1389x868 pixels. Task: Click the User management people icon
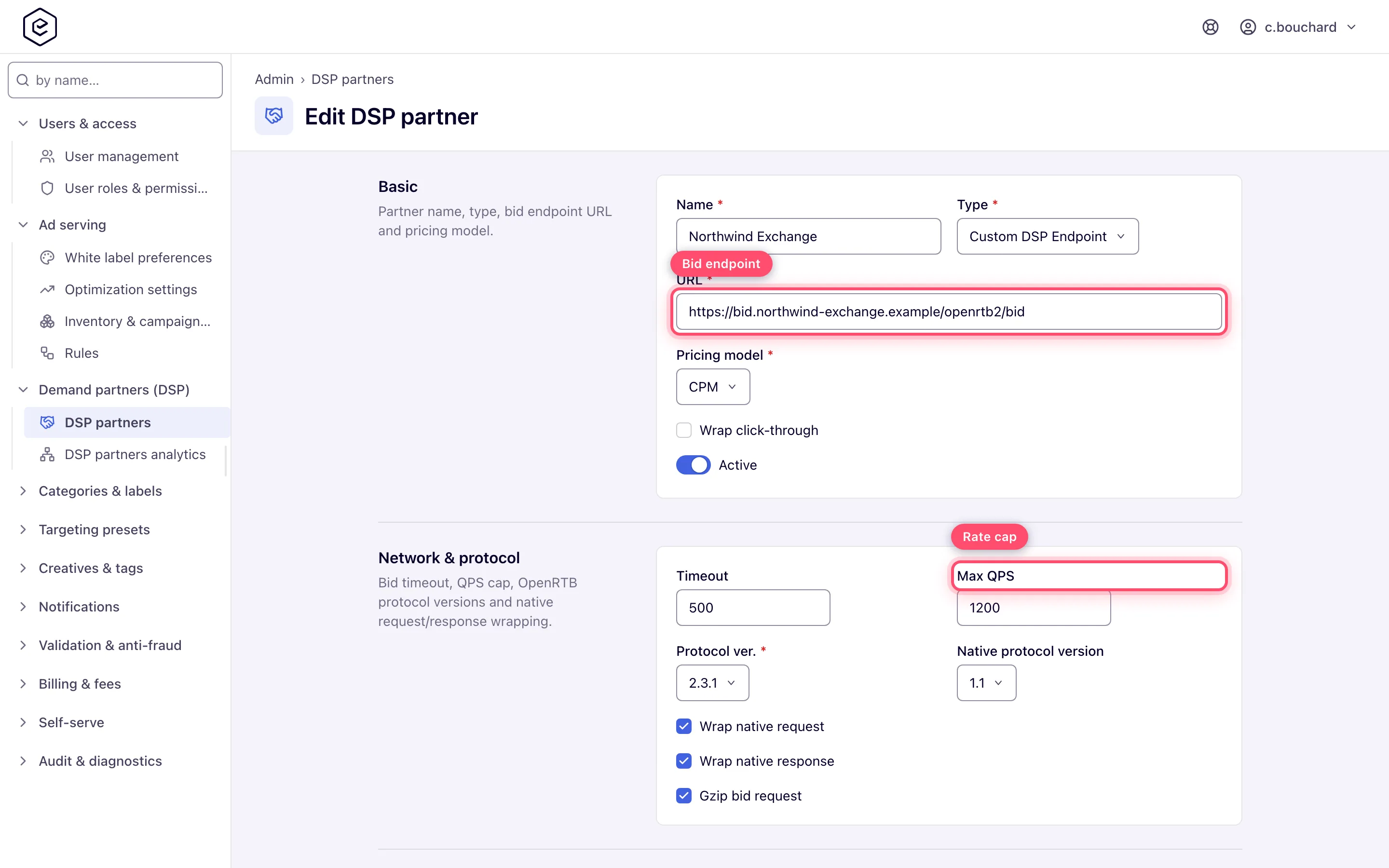47,156
